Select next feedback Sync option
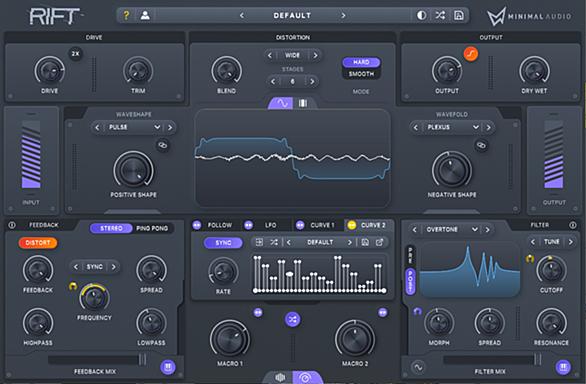Screen dimensions: 586x384 tap(113, 267)
